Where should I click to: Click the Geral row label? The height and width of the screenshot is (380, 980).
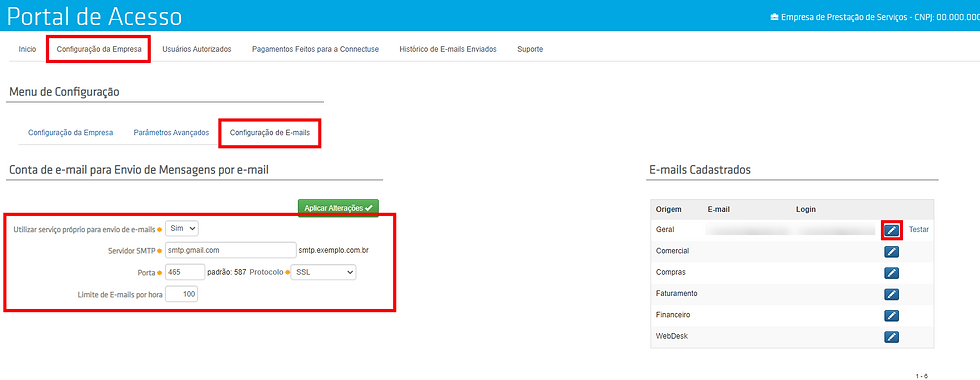click(665, 229)
